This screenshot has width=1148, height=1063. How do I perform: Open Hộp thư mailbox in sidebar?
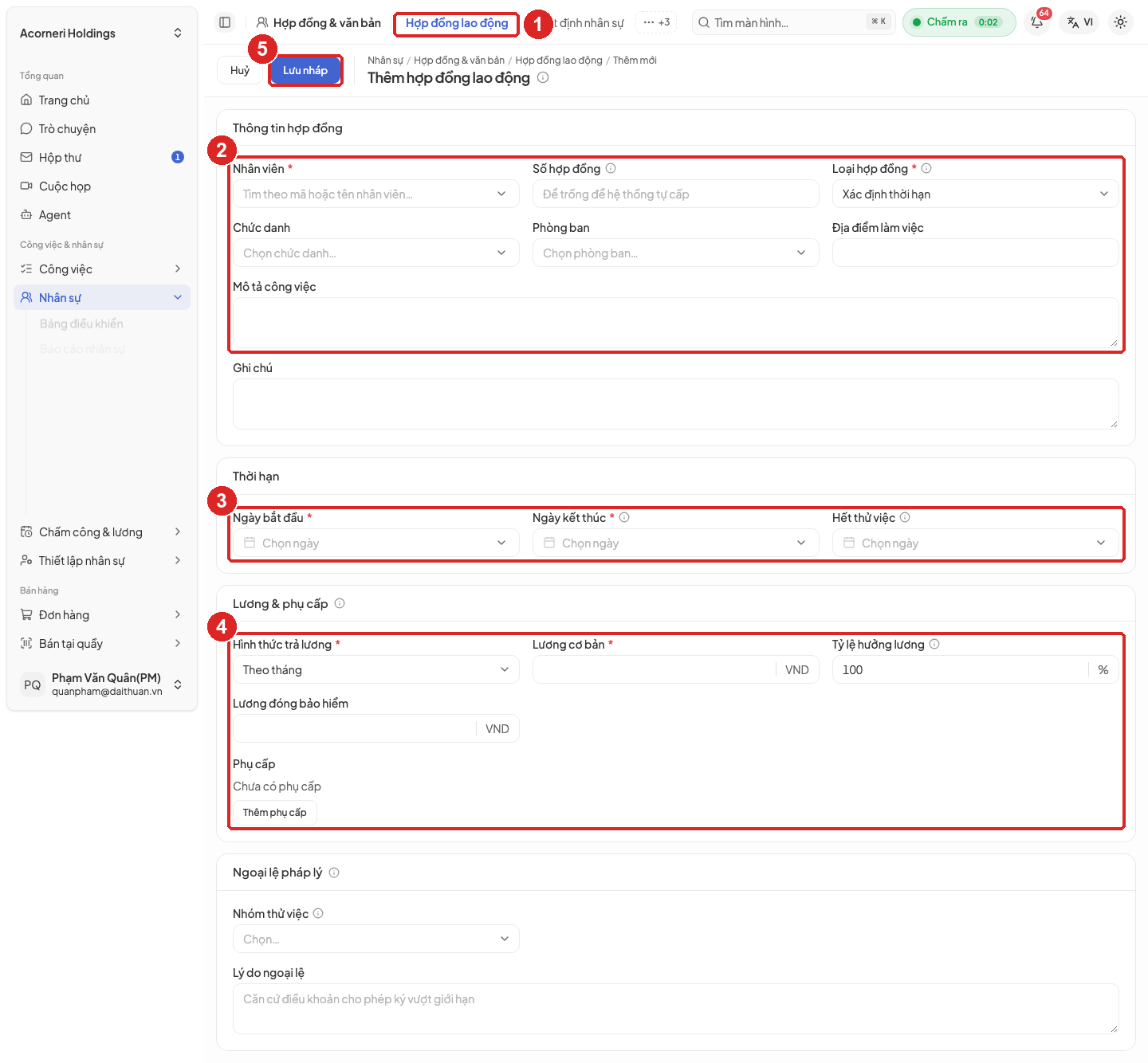102,158
